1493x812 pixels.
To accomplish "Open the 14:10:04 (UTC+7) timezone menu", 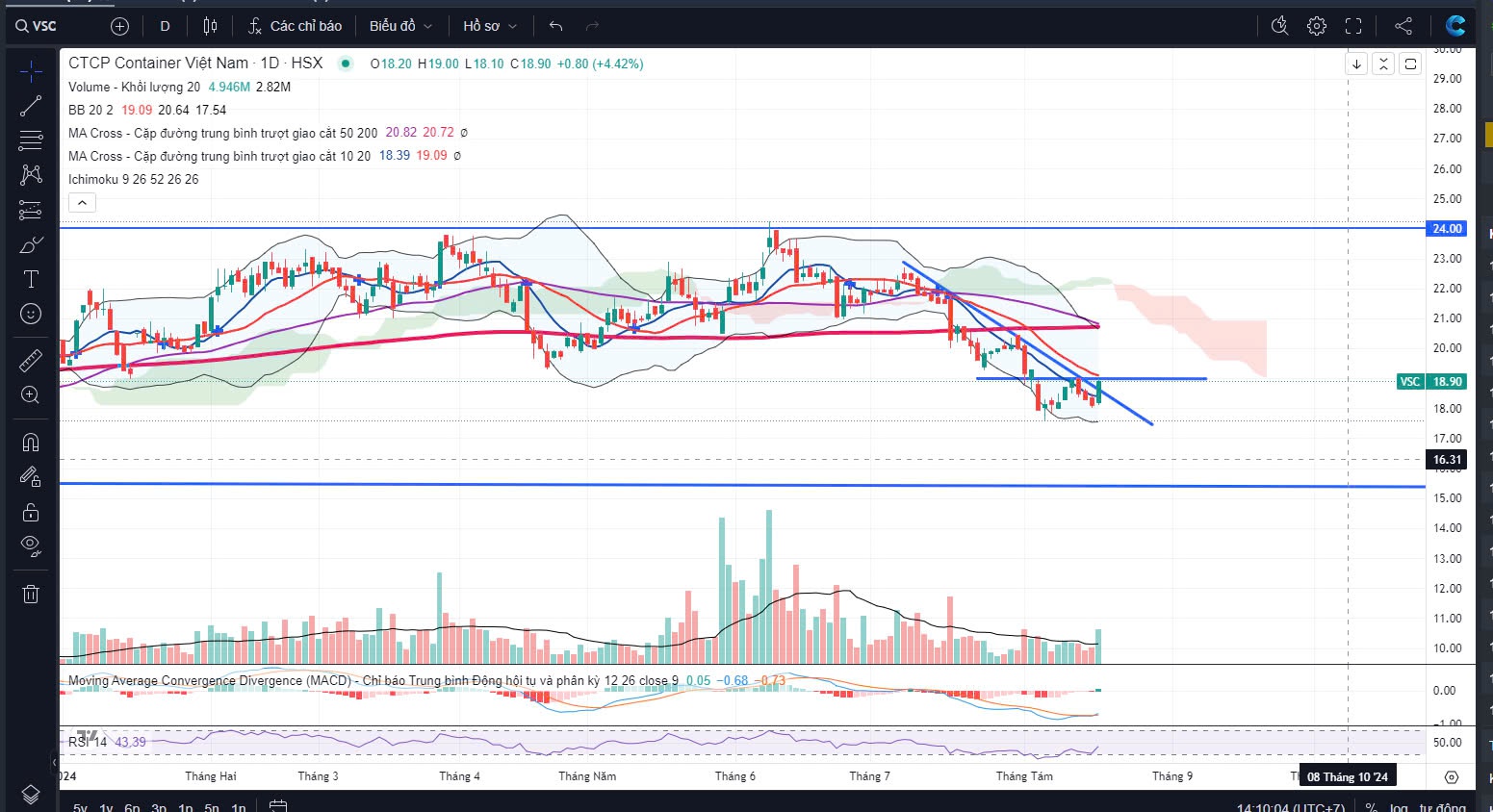I will 1291,806.
